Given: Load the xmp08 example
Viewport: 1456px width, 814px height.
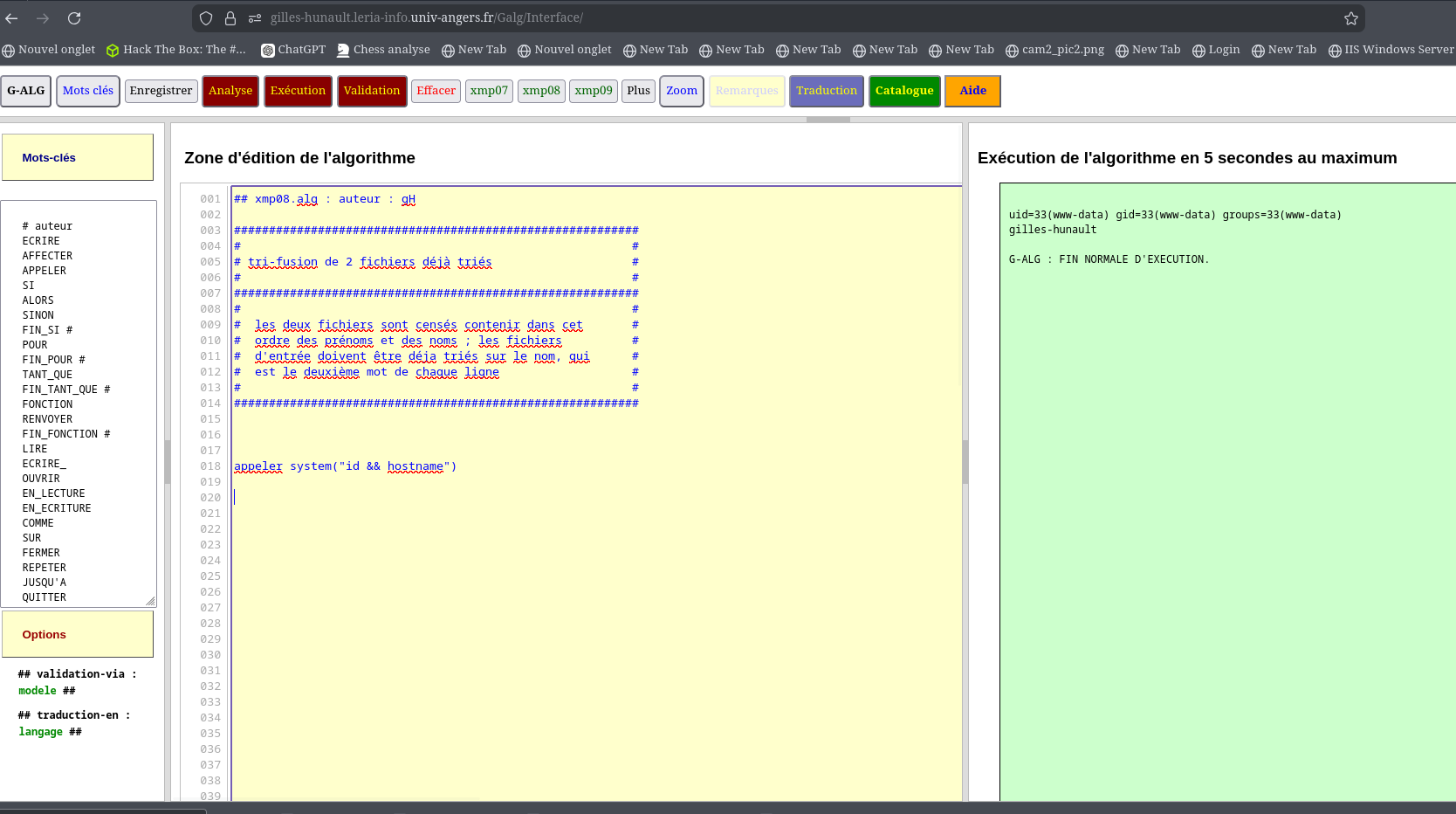Looking at the screenshot, I should click(x=541, y=91).
